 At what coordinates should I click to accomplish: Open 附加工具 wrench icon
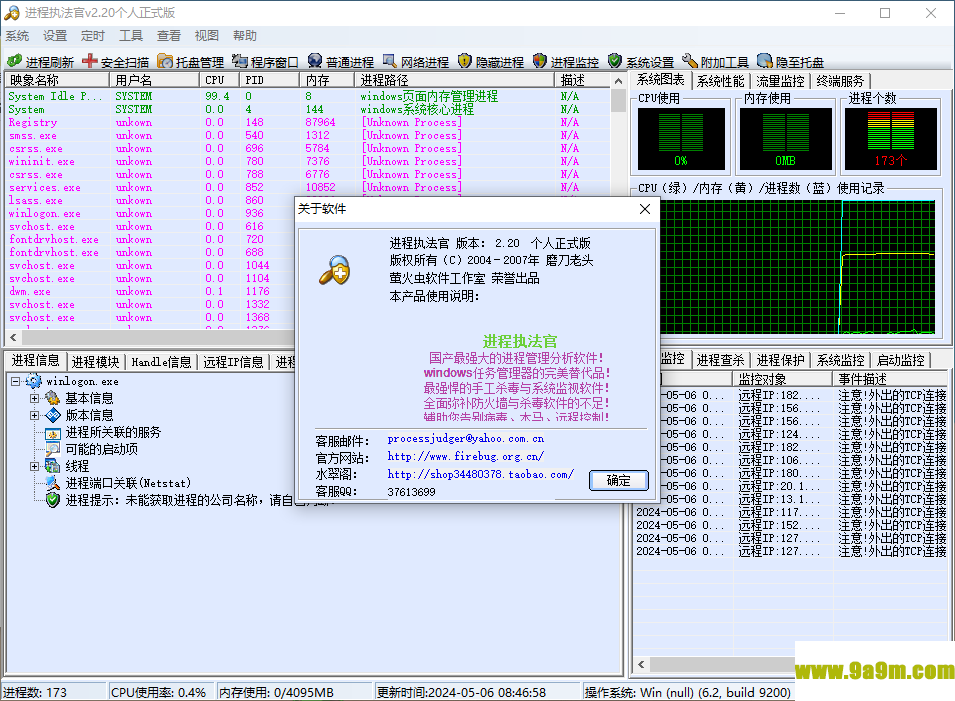coord(689,61)
